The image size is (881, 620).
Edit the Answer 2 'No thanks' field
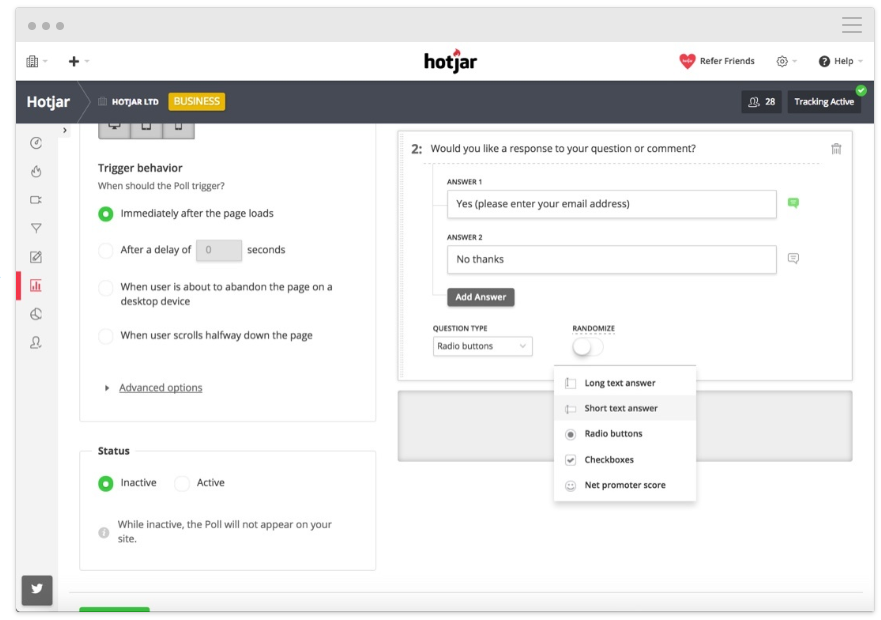click(611, 259)
